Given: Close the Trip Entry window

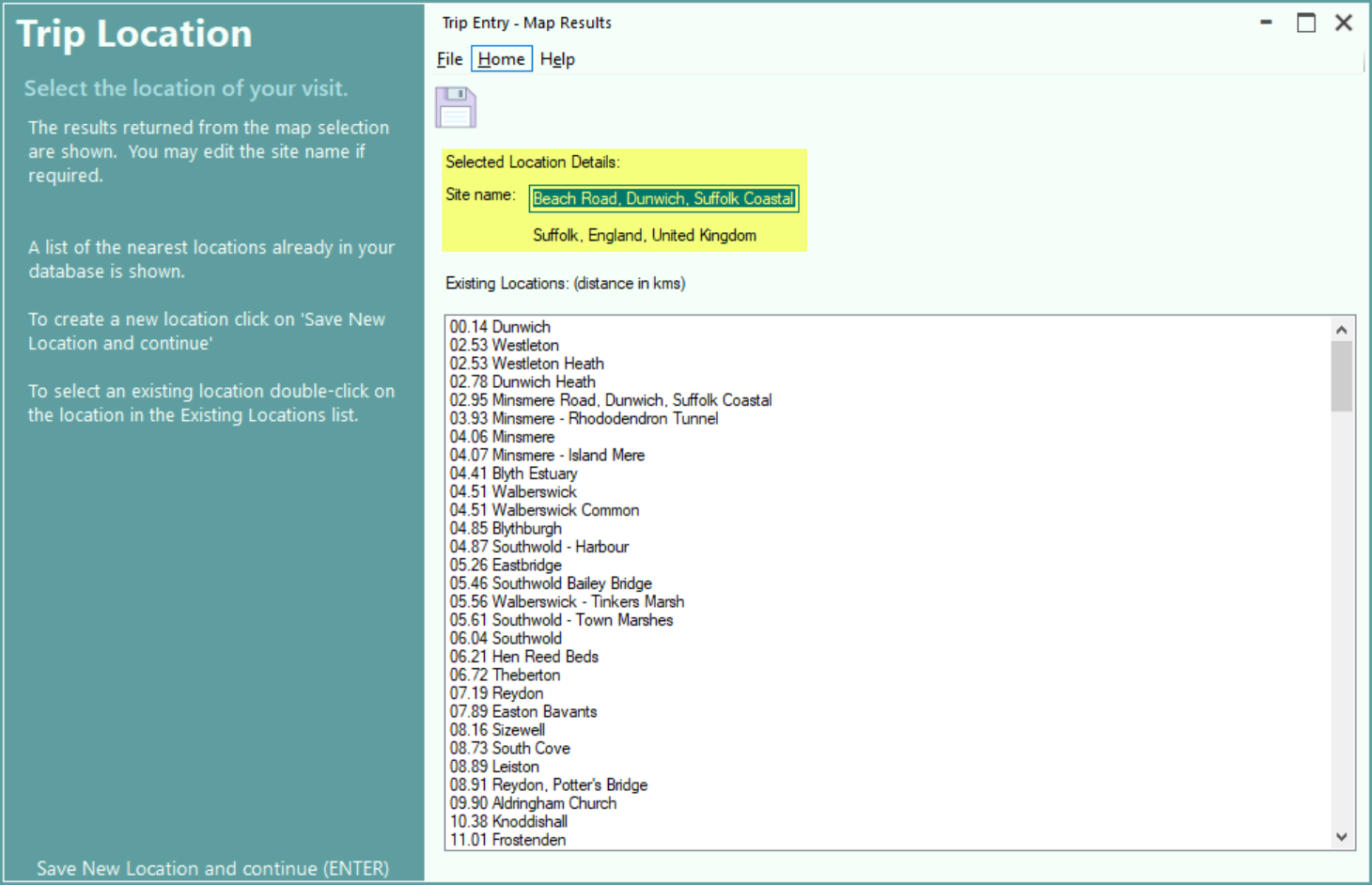Looking at the screenshot, I should point(1344,23).
